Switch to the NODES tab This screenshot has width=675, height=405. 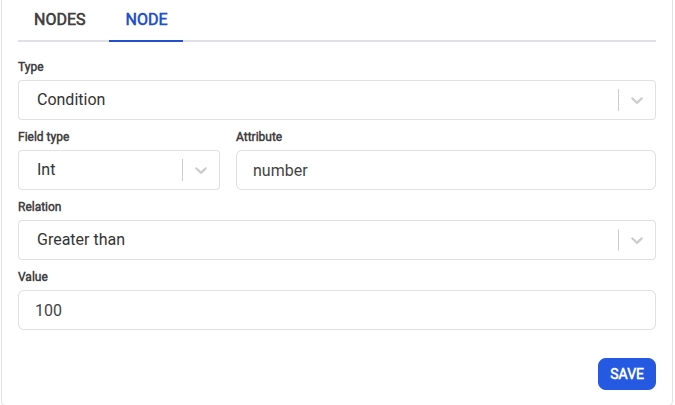coord(60,19)
